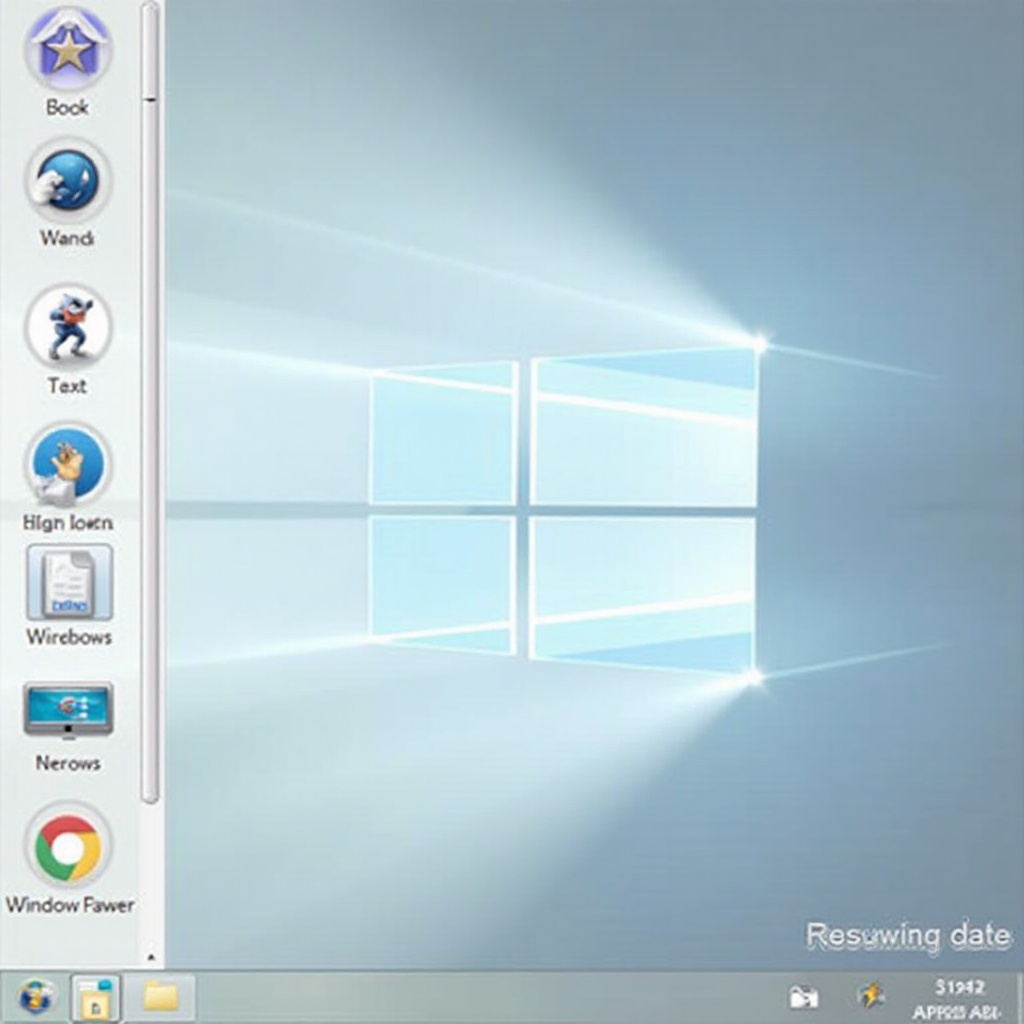Click the 'Nerows' label
The width and height of the screenshot is (1024, 1024).
coord(68,763)
